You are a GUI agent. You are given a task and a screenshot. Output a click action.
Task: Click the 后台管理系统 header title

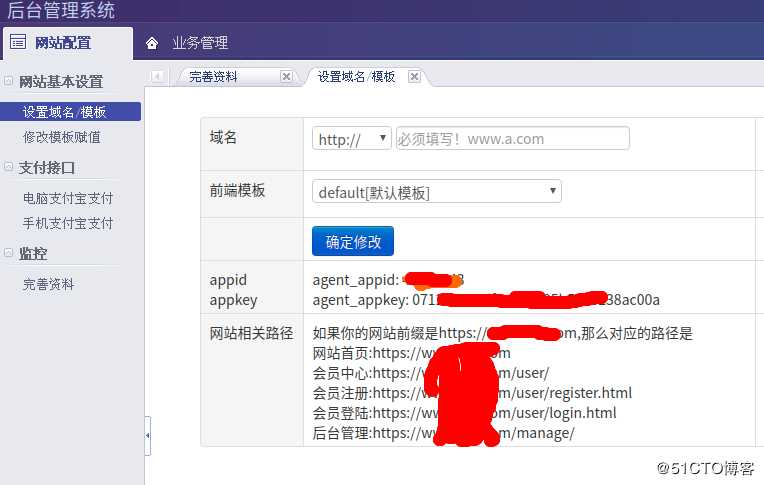coord(61,10)
